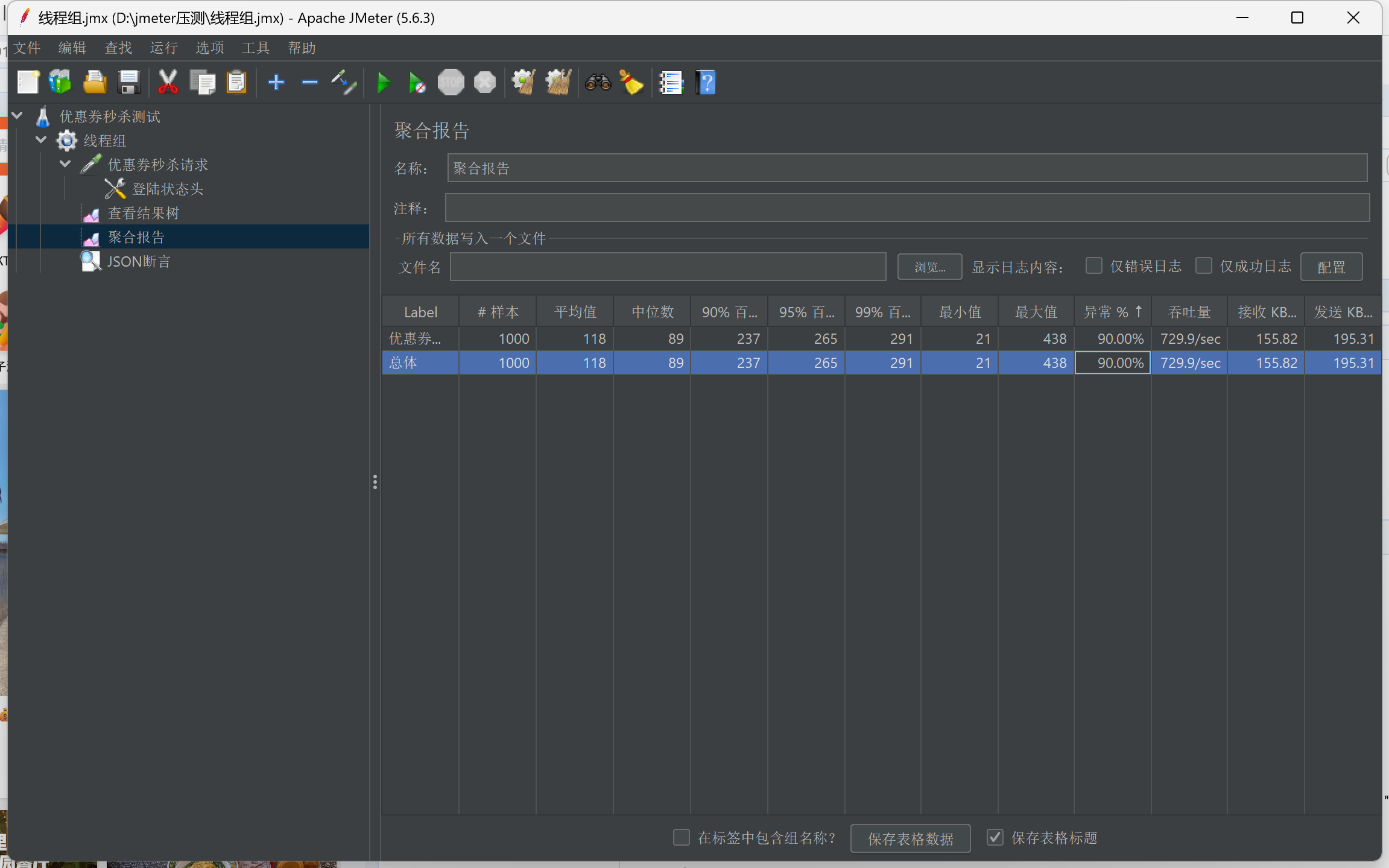Click the binoculars Search icon
This screenshot has width=1389, height=868.
[598, 83]
